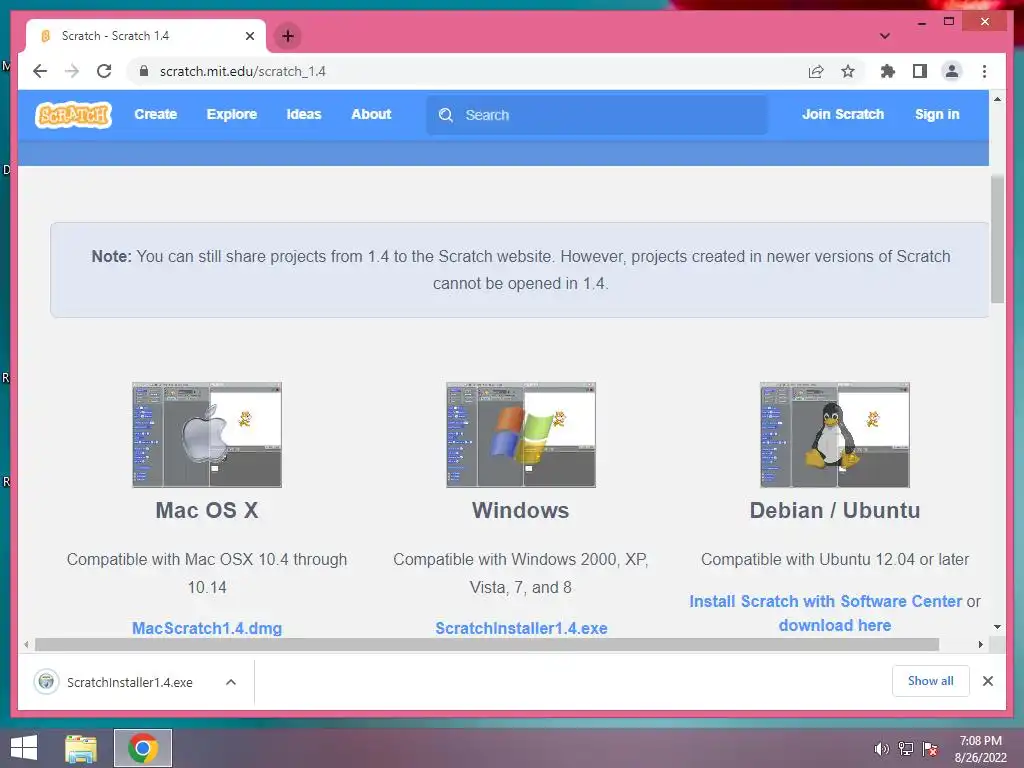Bookmark this page with the star icon
Image resolution: width=1024 pixels, height=768 pixels.
(848, 71)
